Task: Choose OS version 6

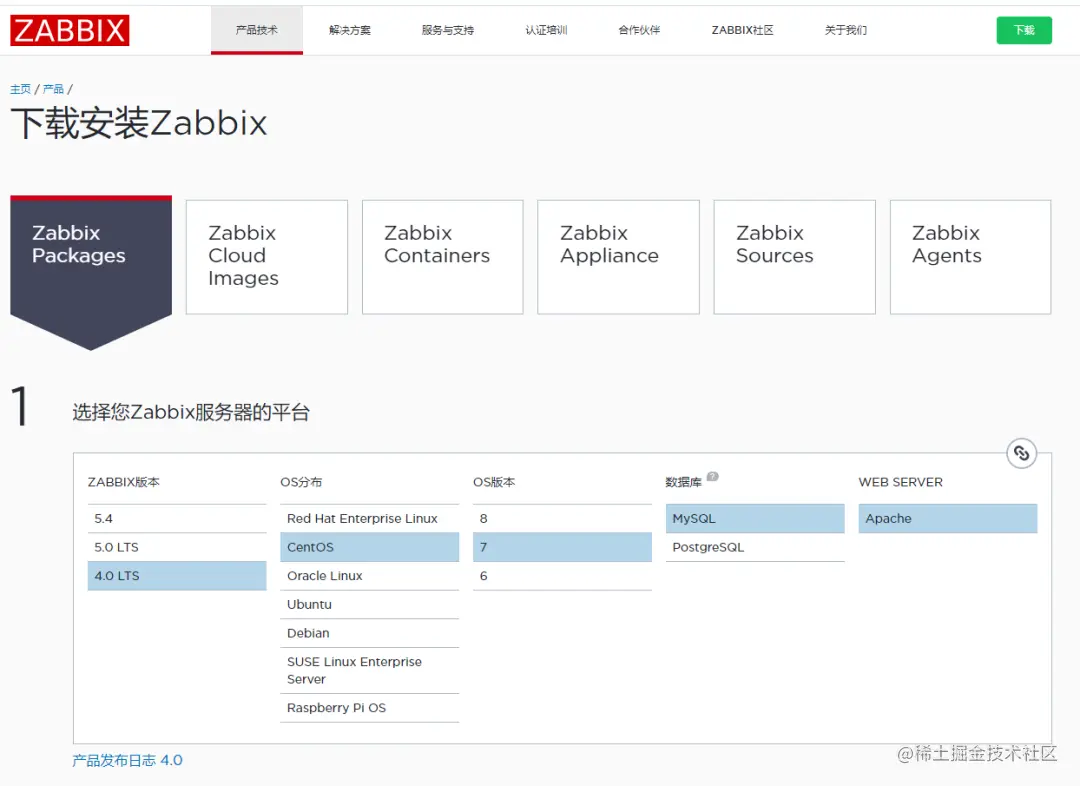Action: (x=562, y=576)
